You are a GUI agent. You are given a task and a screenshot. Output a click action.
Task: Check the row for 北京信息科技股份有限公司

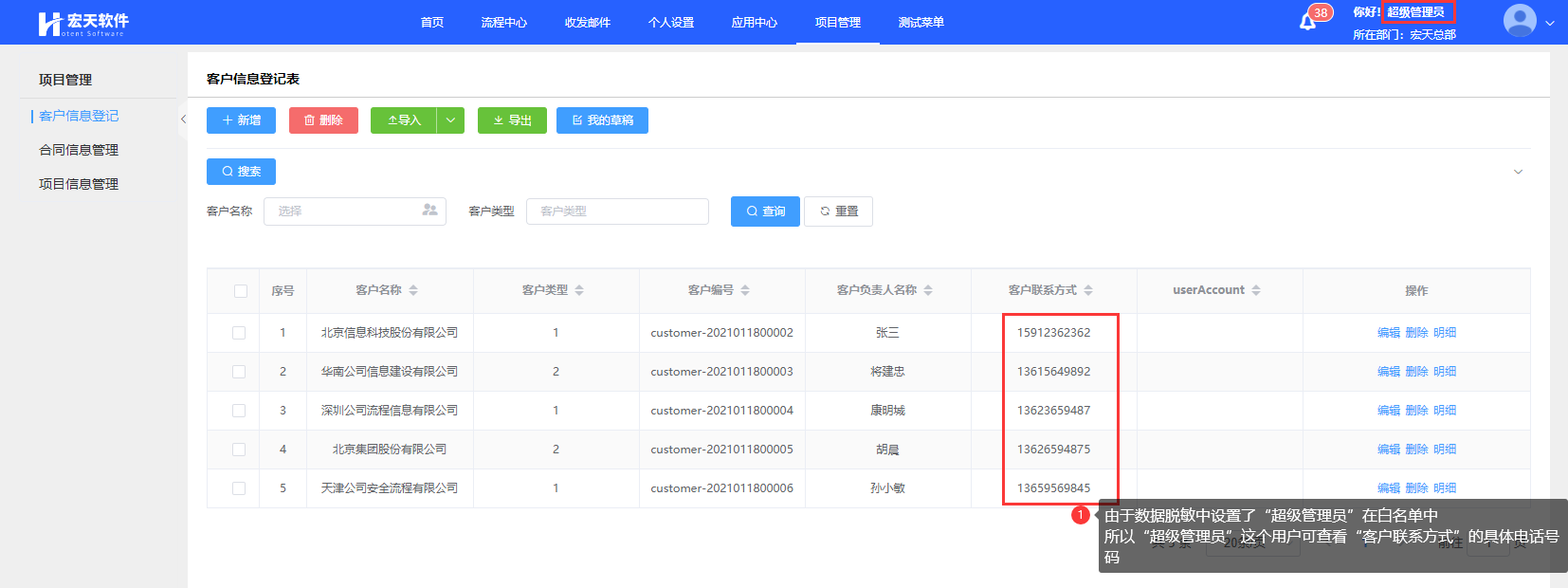(239, 333)
